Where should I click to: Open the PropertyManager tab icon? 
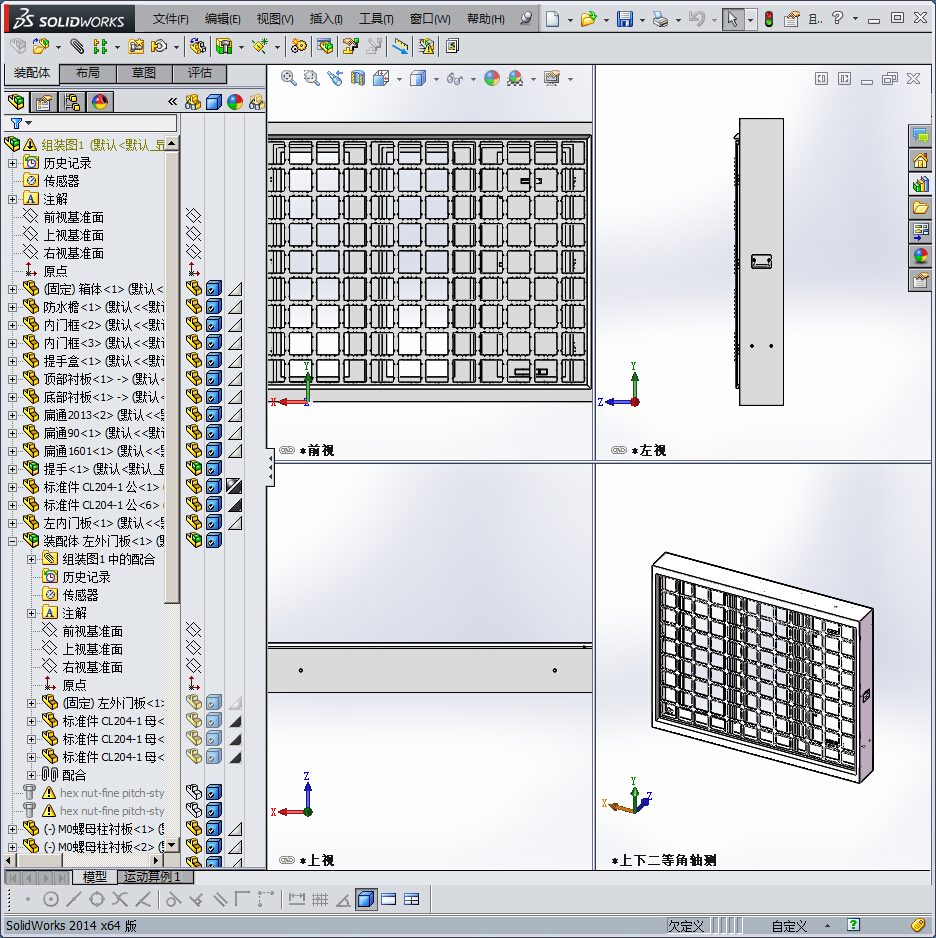coord(44,102)
